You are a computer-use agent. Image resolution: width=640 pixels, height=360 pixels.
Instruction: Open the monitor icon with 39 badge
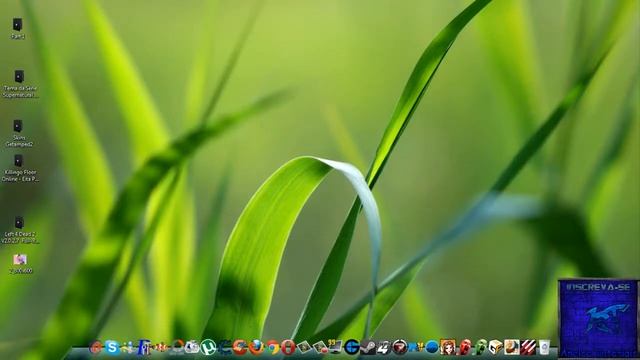point(335,347)
